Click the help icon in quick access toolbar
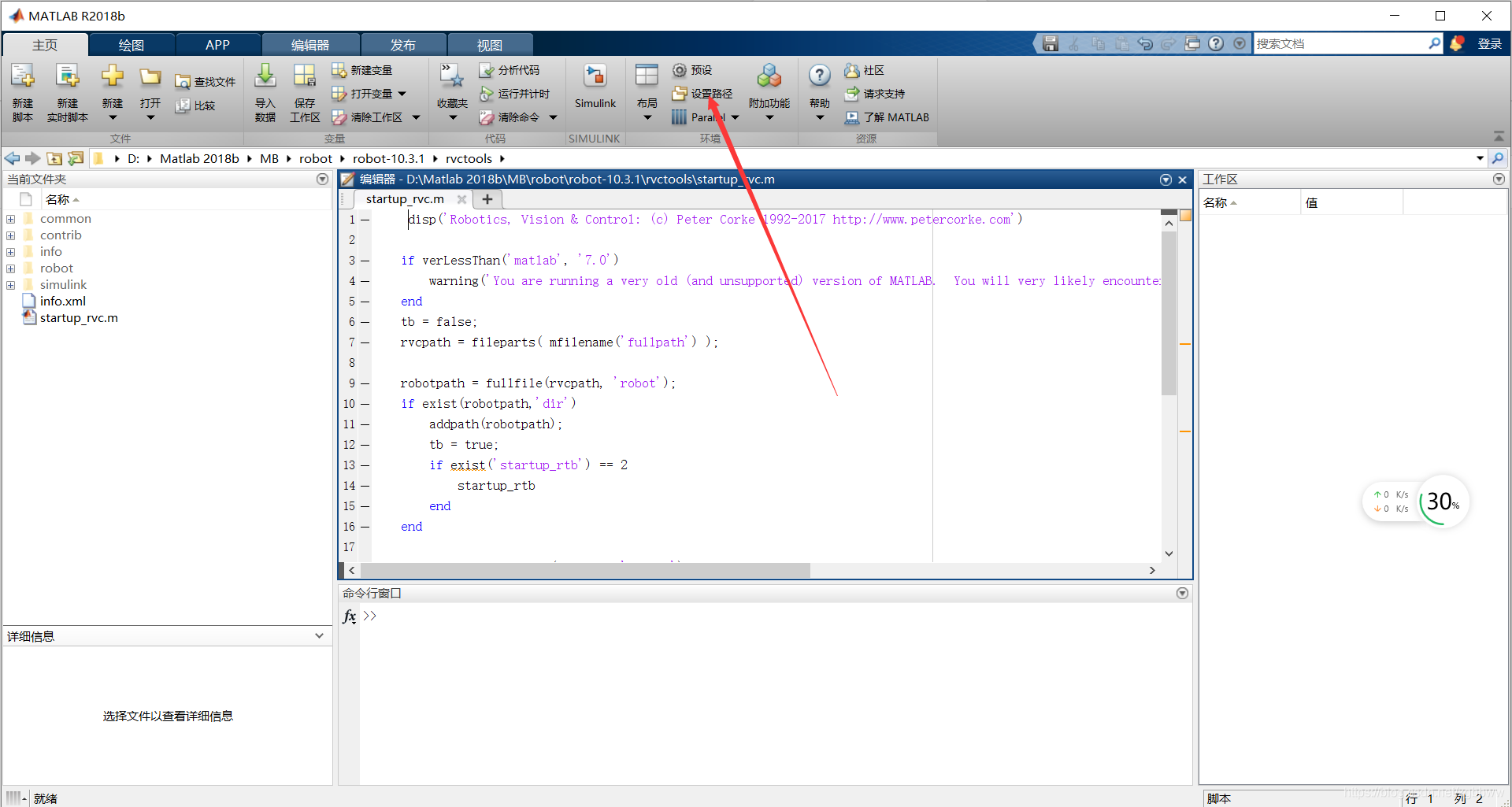This screenshot has width=1512, height=807. (x=1216, y=44)
